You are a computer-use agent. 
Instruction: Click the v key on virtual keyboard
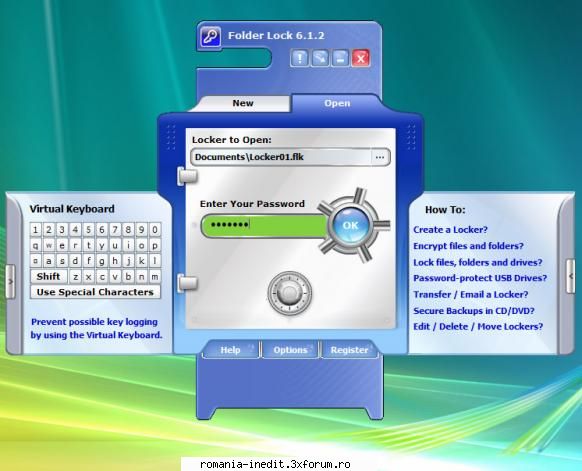click(x=115, y=277)
